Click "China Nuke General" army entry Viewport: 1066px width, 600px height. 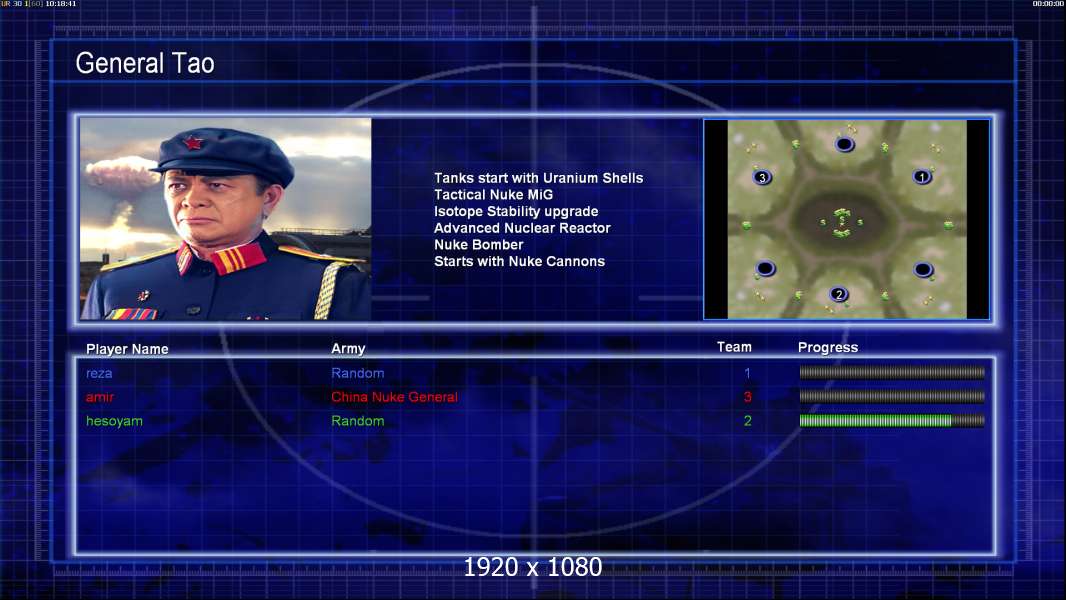coord(394,397)
